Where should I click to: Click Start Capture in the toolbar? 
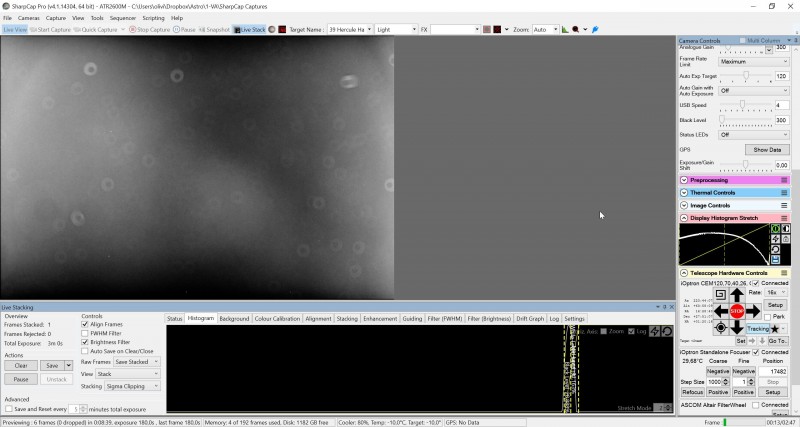point(50,30)
